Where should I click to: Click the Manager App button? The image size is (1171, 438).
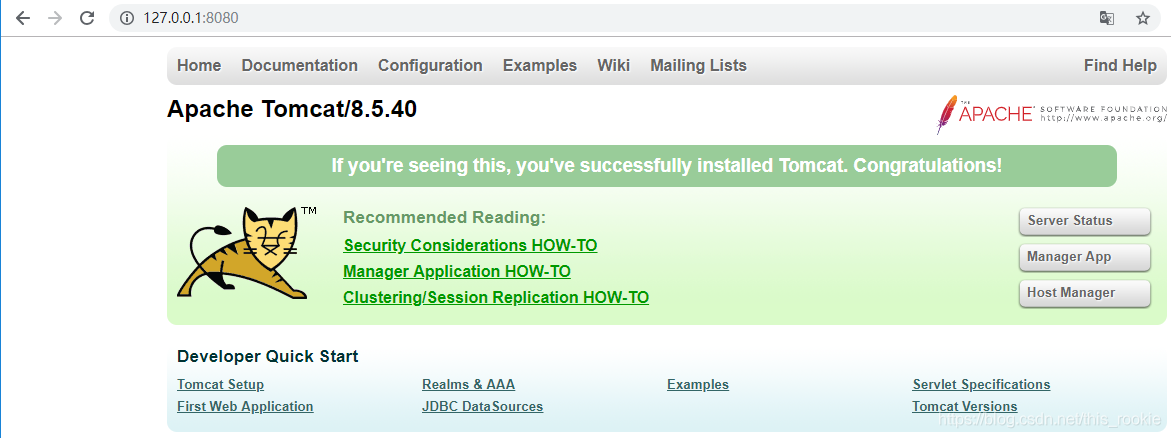[x=1084, y=257]
